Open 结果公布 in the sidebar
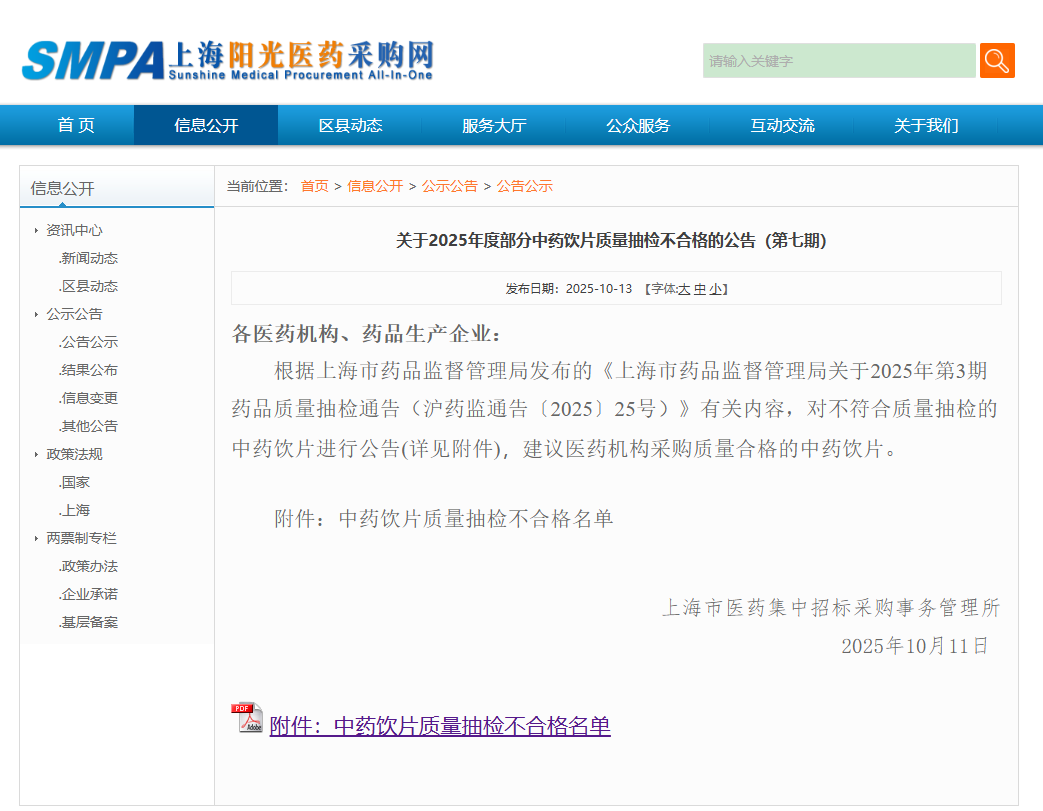 click(x=89, y=370)
